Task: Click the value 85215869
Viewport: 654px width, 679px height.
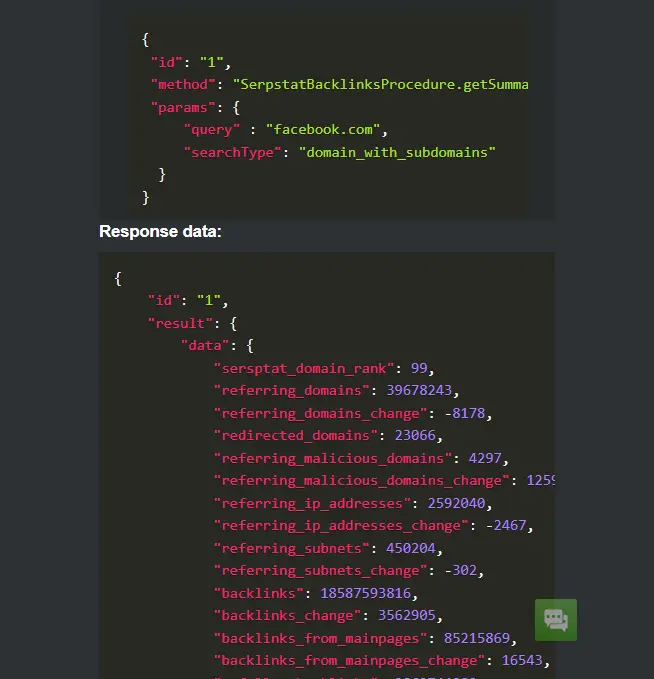Action: pyautogui.click(x=477, y=638)
